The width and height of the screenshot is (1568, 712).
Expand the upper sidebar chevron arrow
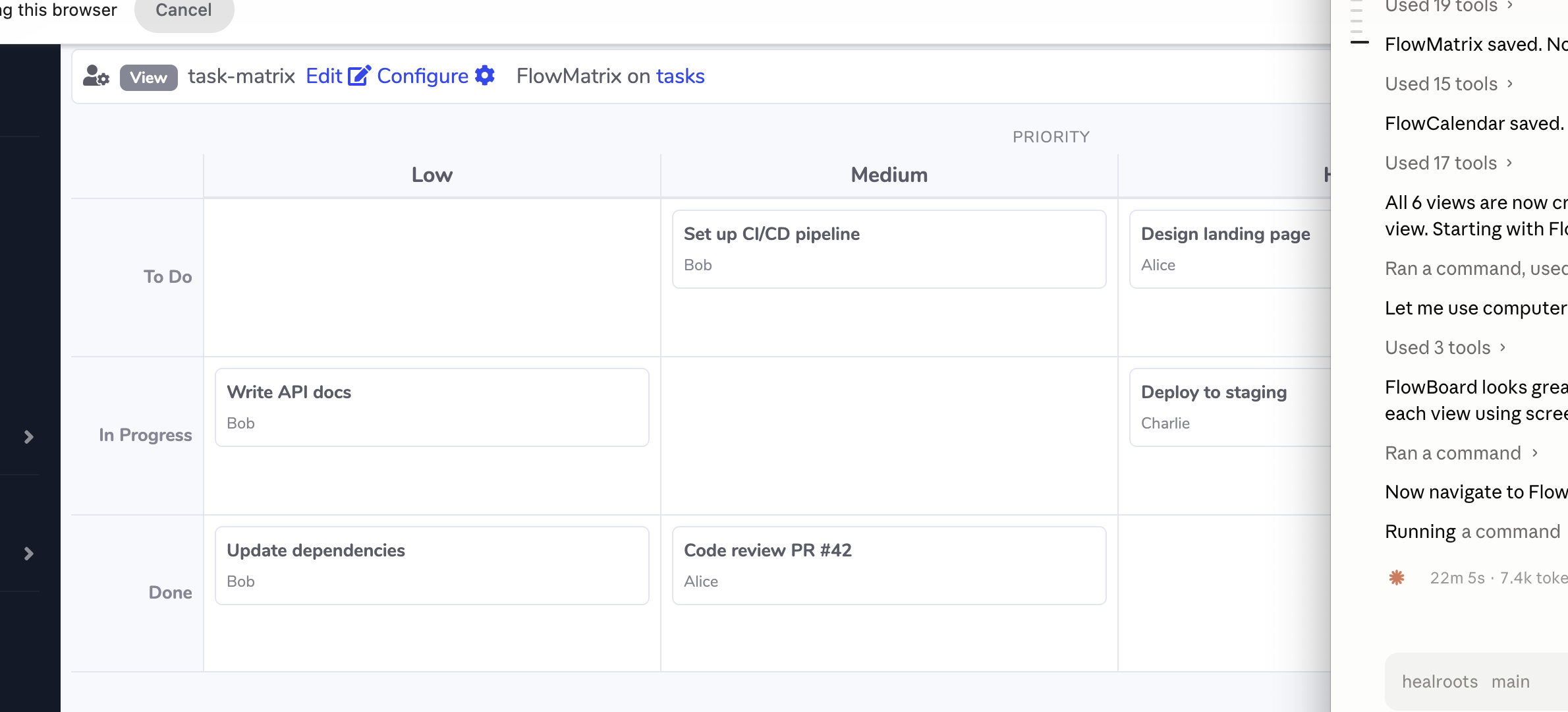pyautogui.click(x=28, y=436)
